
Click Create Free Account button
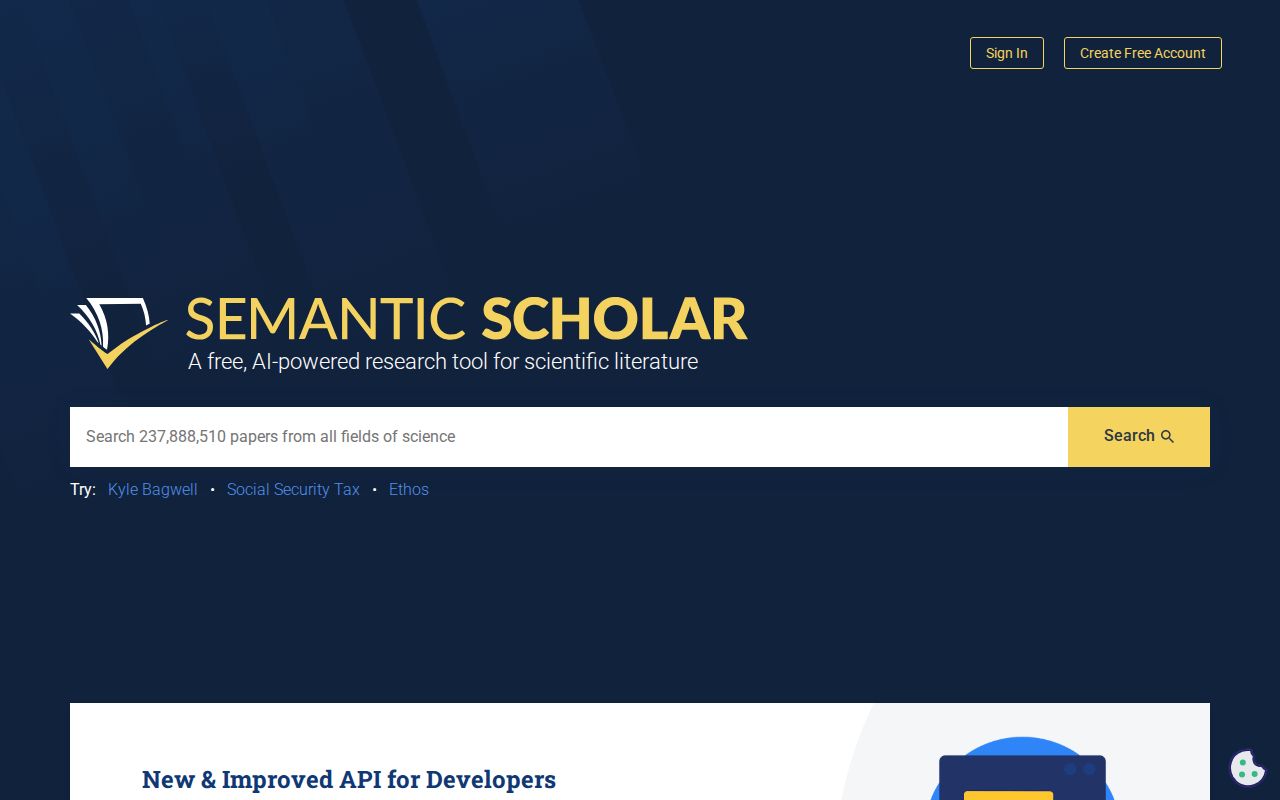pos(1142,53)
